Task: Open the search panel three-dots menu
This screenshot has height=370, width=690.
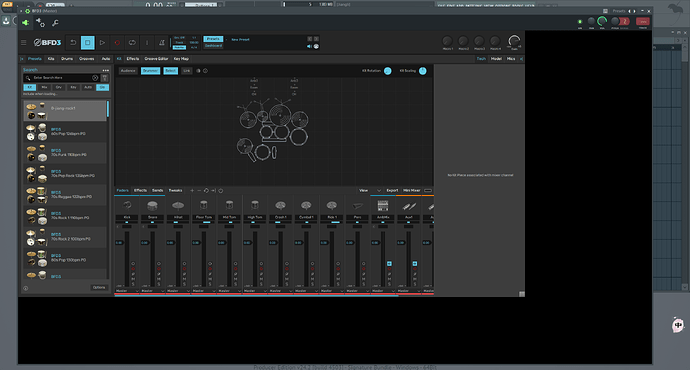Action: coord(106,70)
